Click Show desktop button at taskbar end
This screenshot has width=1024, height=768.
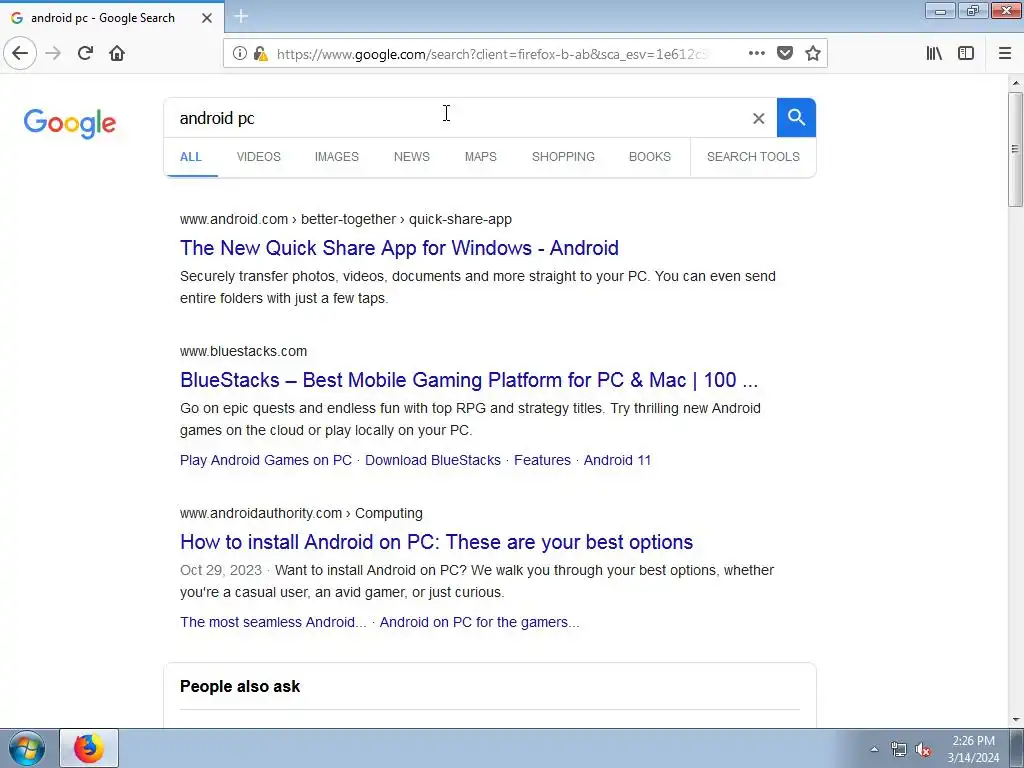click(x=1017, y=748)
